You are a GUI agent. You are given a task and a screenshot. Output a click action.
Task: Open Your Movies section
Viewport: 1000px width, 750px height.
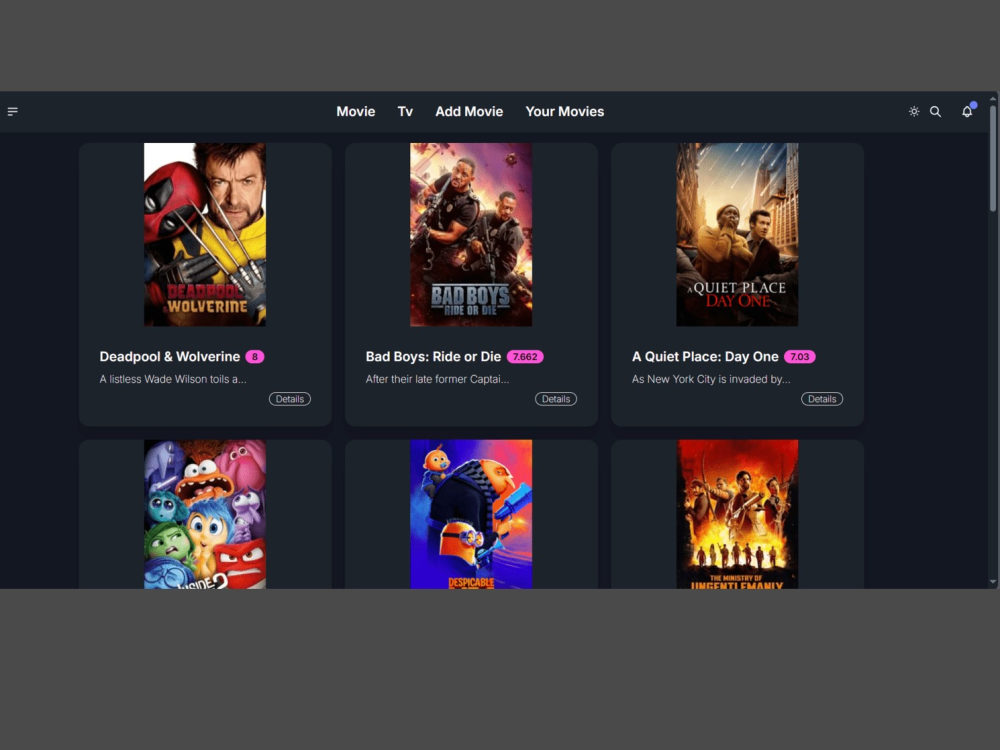pyautogui.click(x=565, y=112)
